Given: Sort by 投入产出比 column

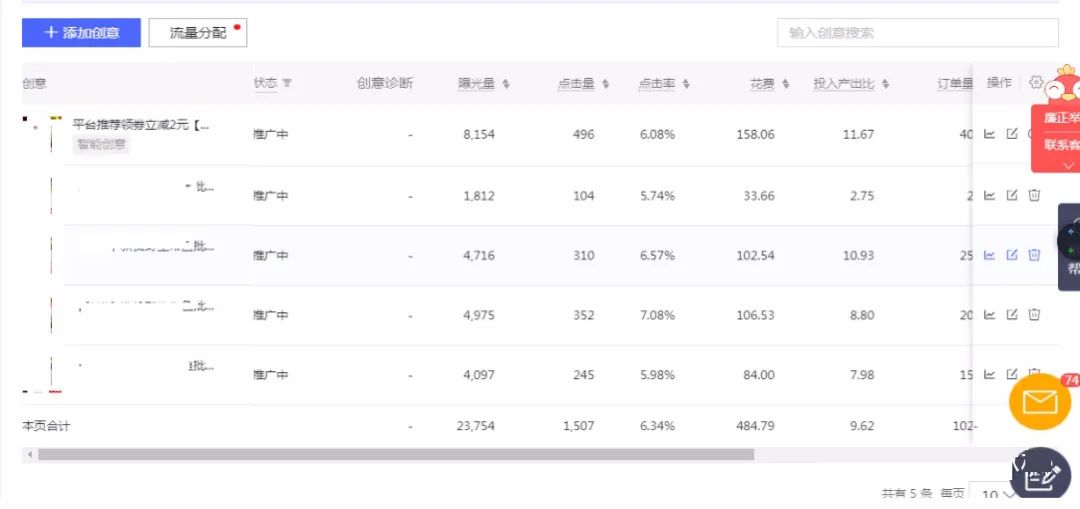Looking at the screenshot, I should coord(885,84).
